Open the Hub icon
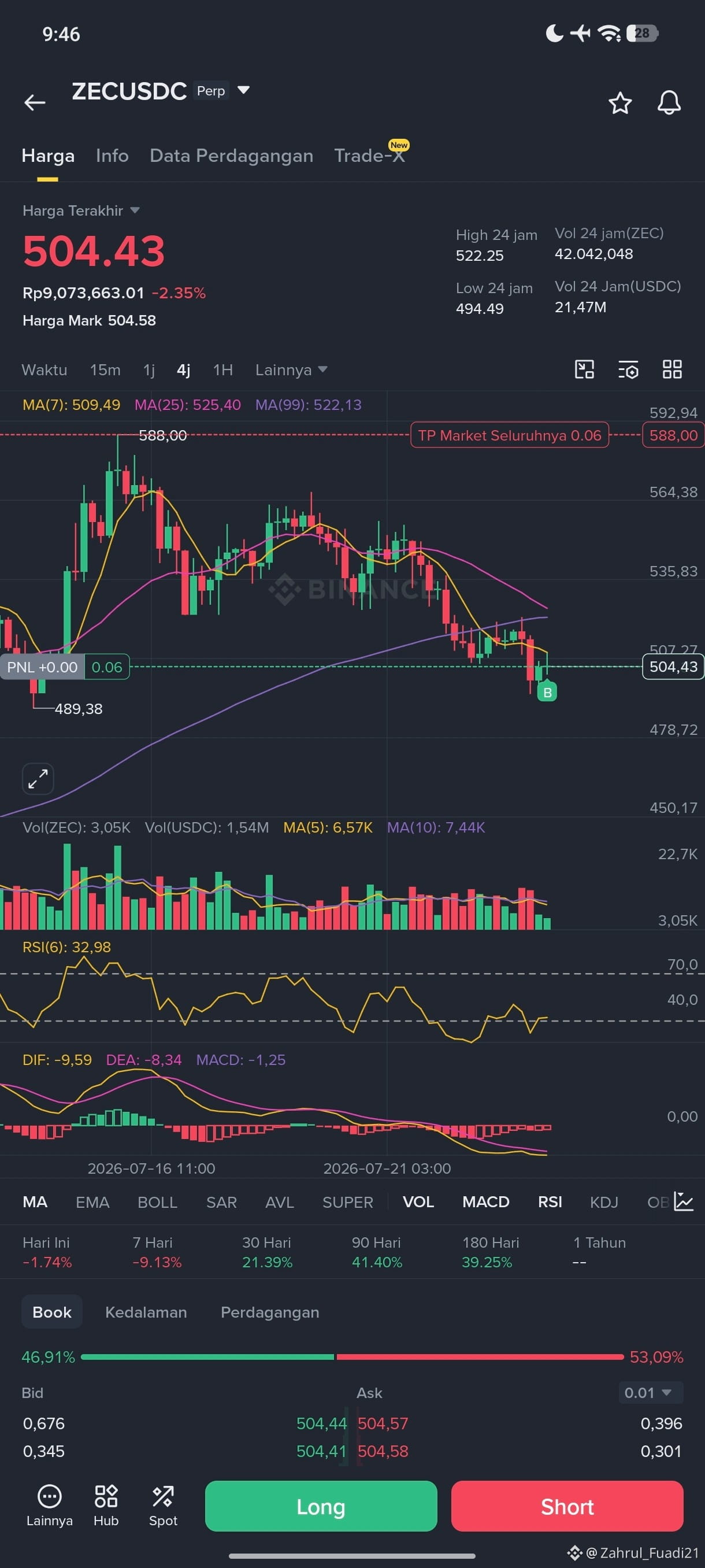Image resolution: width=705 pixels, height=1568 pixels. coord(106,1506)
